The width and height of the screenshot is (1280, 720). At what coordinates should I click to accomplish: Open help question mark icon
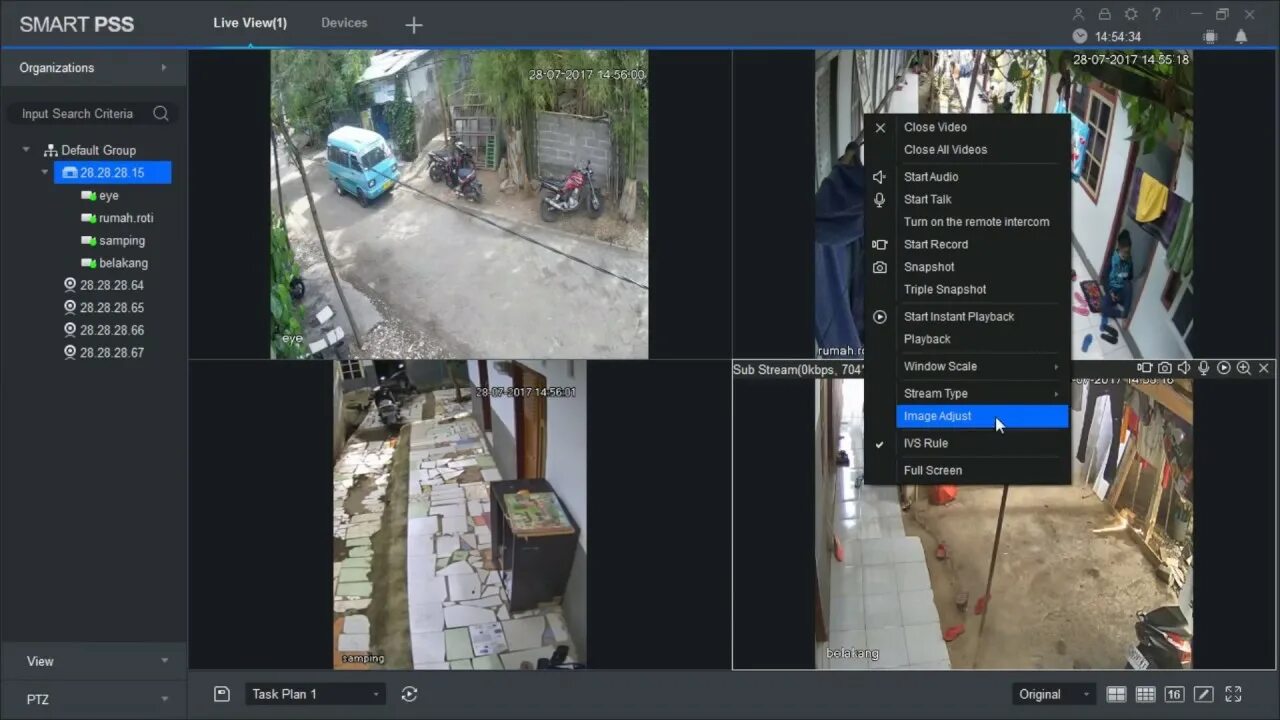1157,14
